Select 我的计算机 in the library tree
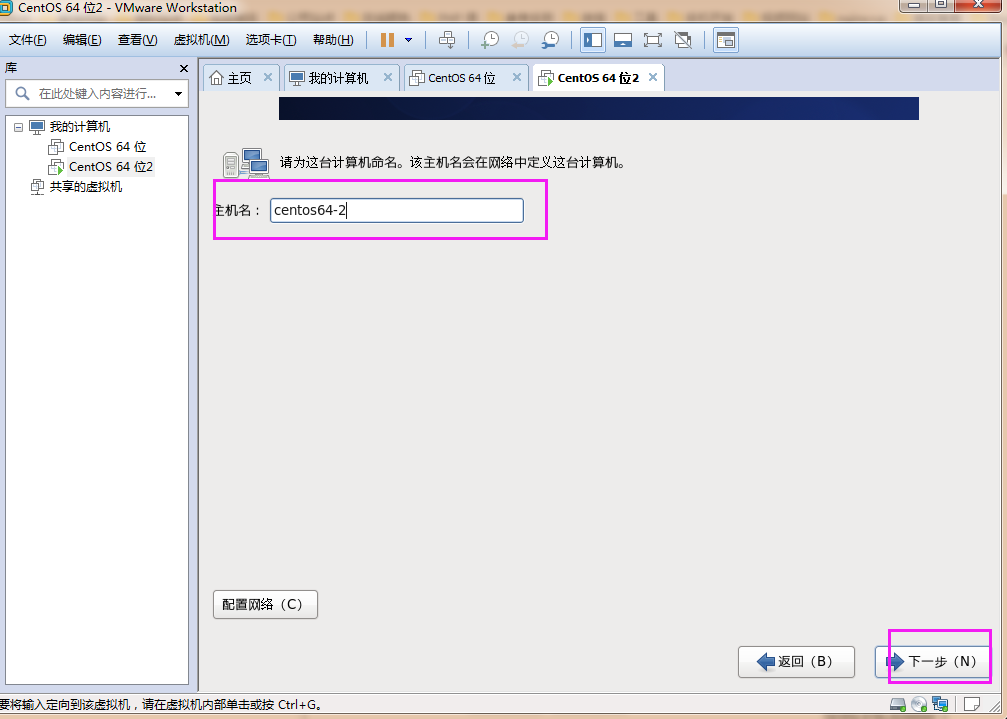This screenshot has width=1007, height=719. (x=80, y=126)
